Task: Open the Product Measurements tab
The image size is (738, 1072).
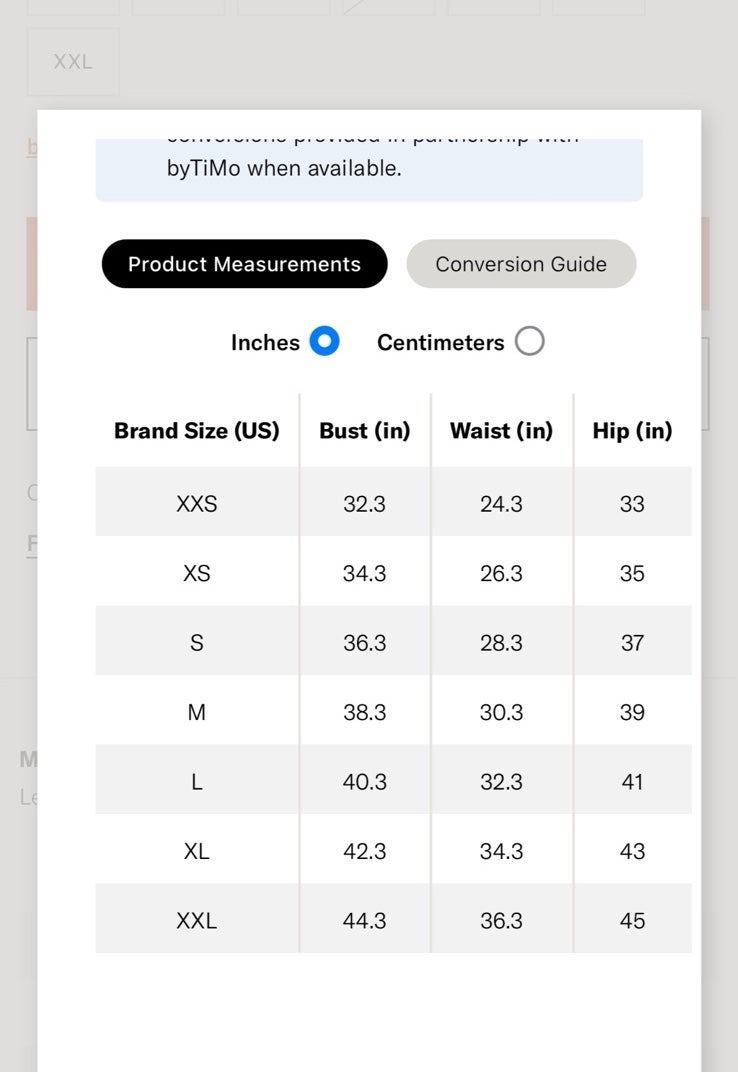Action: [244, 264]
